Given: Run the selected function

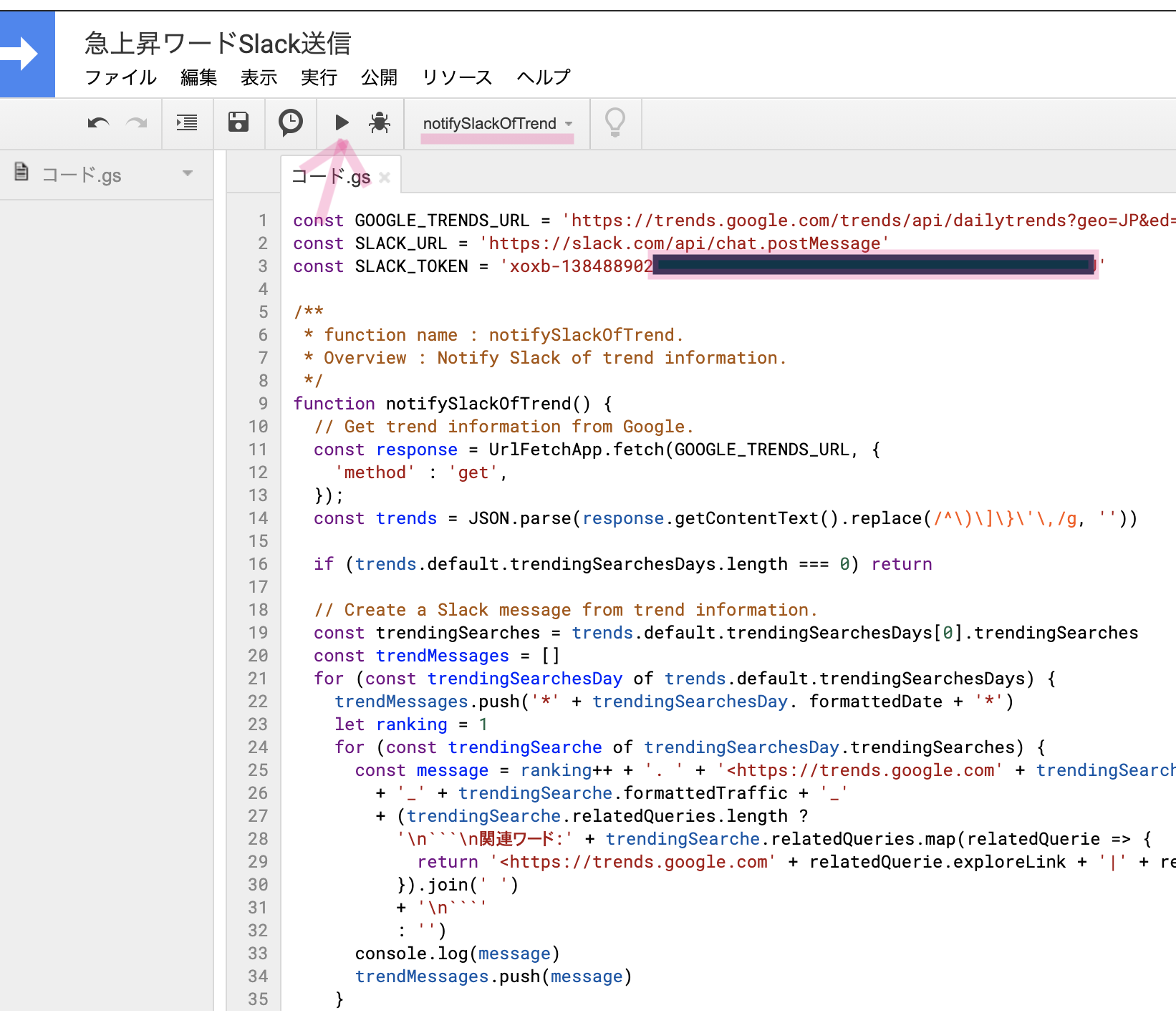Looking at the screenshot, I should tap(342, 123).
